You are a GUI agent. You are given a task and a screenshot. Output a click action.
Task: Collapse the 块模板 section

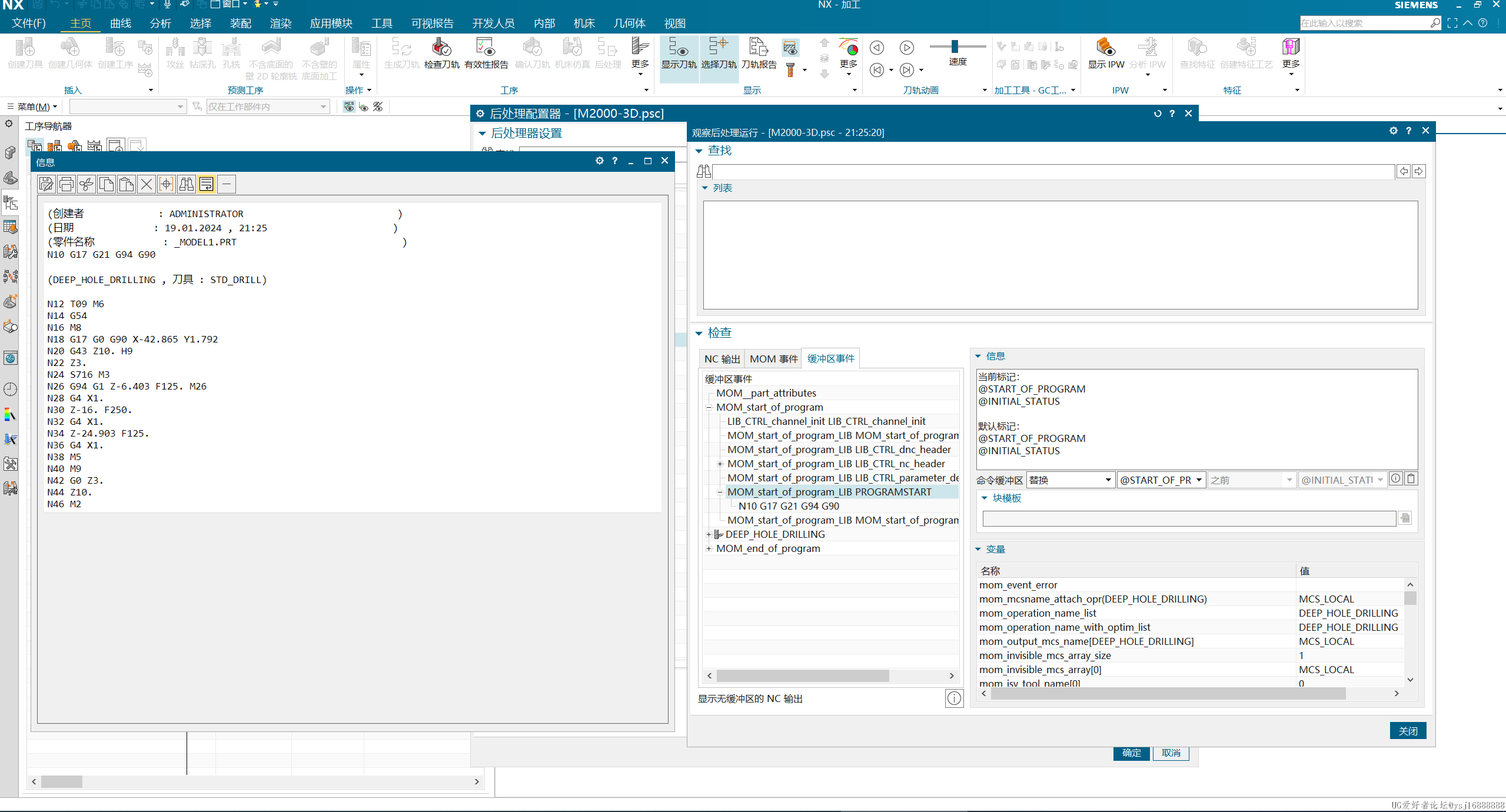click(984, 498)
